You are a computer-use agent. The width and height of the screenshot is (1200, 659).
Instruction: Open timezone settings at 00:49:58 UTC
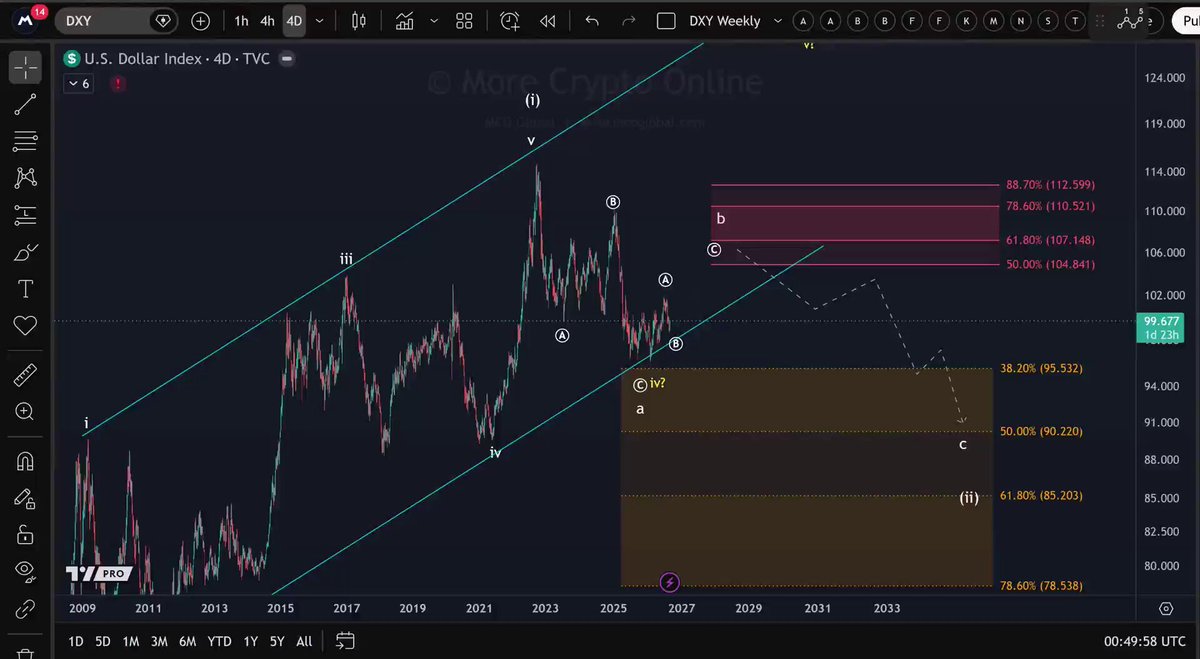click(1145, 641)
